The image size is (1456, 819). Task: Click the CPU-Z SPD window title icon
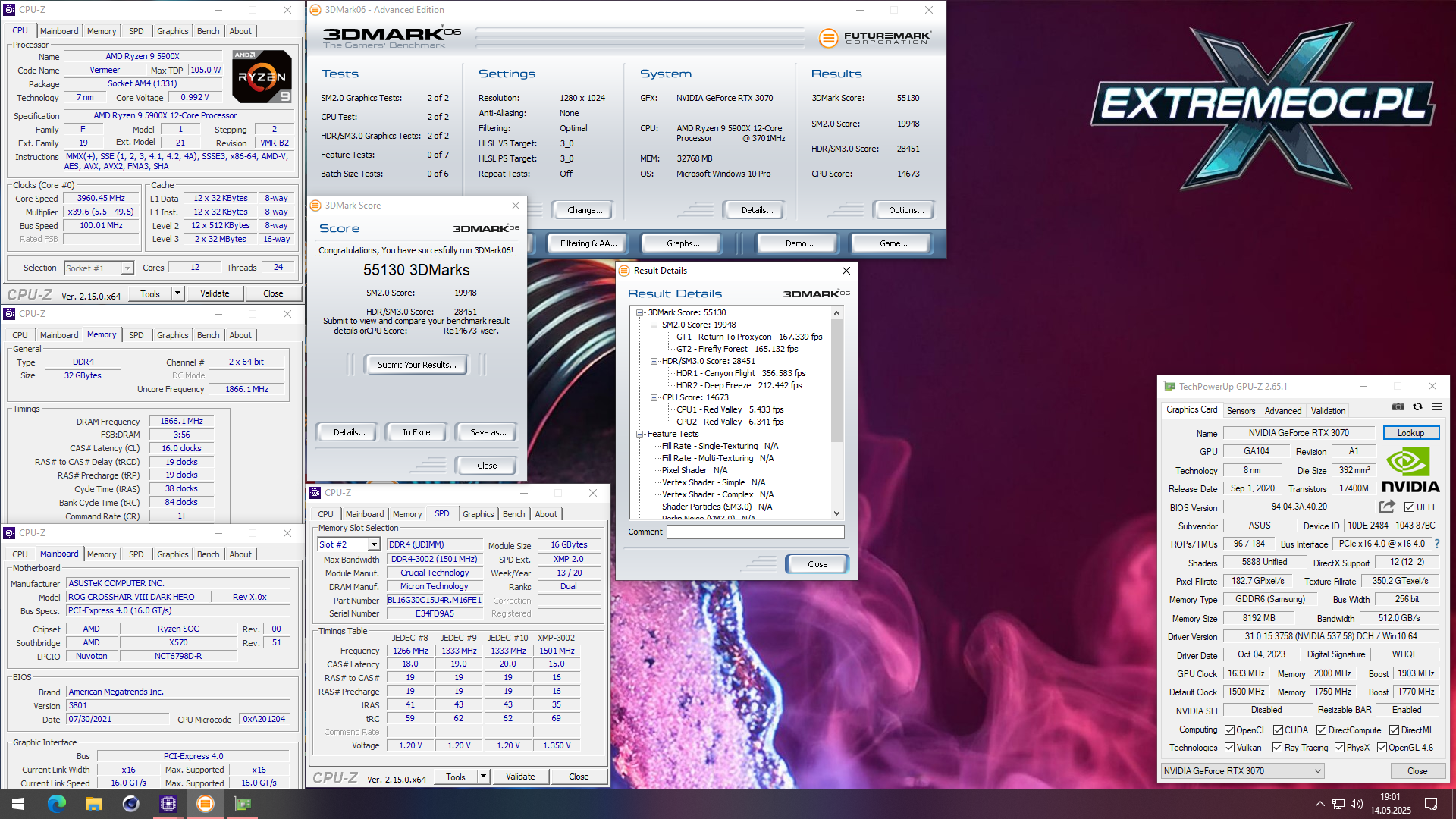315,493
